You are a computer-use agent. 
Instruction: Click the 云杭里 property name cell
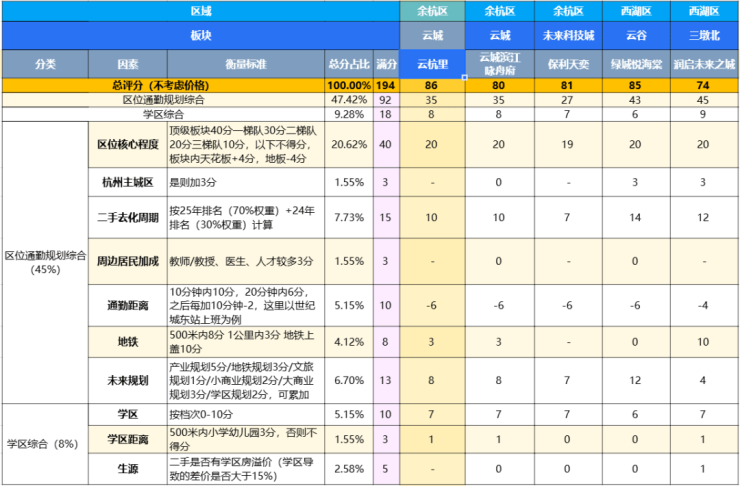pos(432,63)
